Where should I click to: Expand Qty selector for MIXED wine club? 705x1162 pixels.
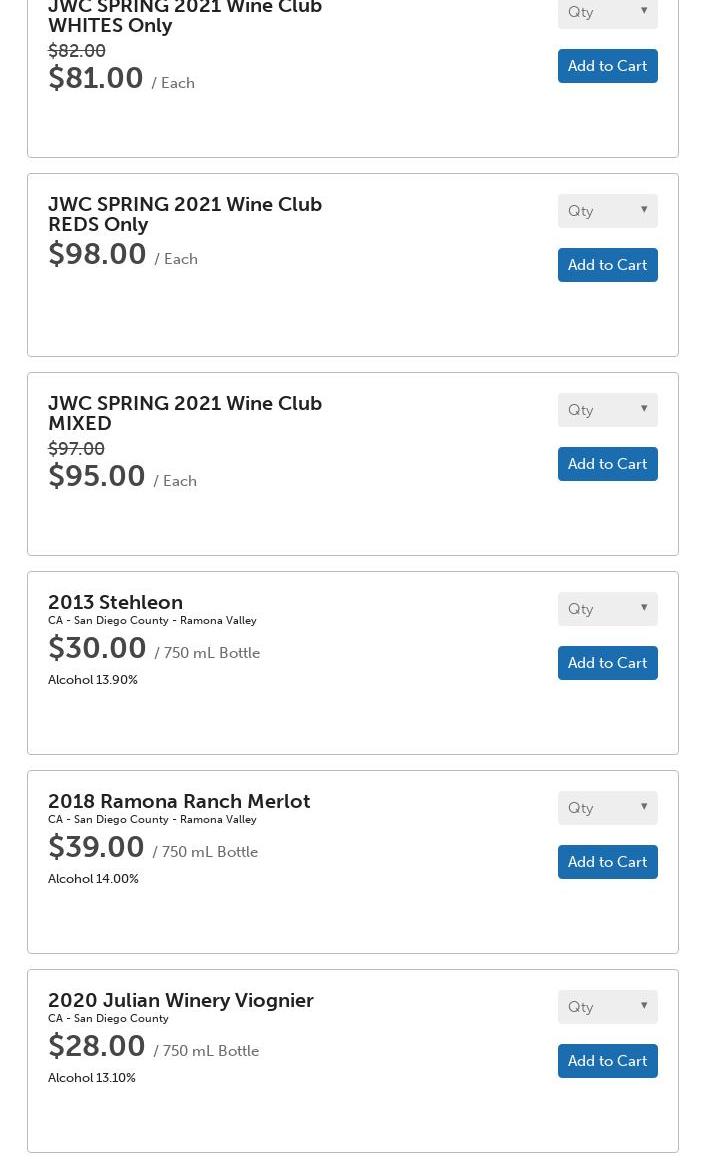[x=607, y=410]
